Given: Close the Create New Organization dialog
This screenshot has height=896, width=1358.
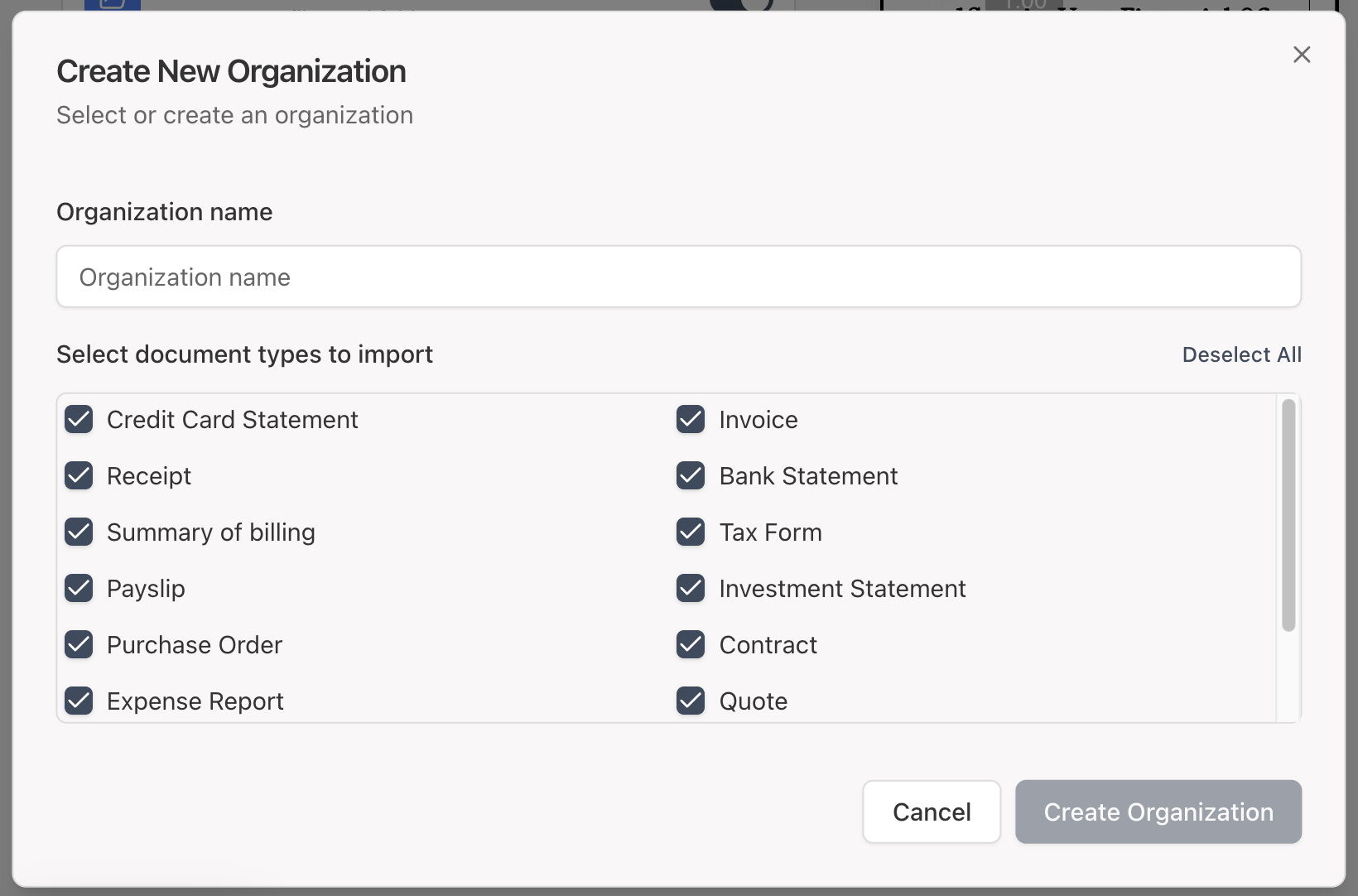Looking at the screenshot, I should click(1302, 55).
